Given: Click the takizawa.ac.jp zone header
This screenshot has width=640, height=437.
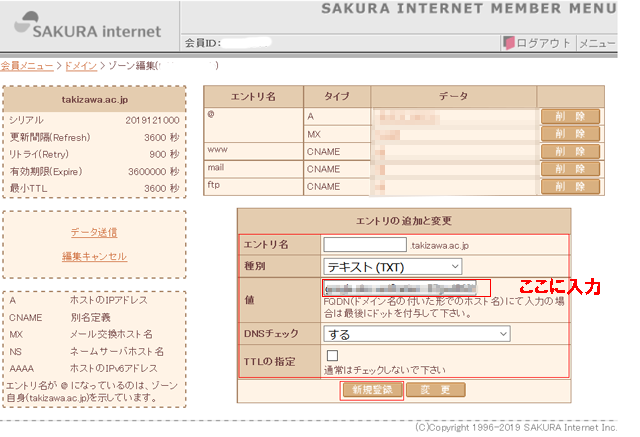Looking at the screenshot, I should (x=94, y=100).
